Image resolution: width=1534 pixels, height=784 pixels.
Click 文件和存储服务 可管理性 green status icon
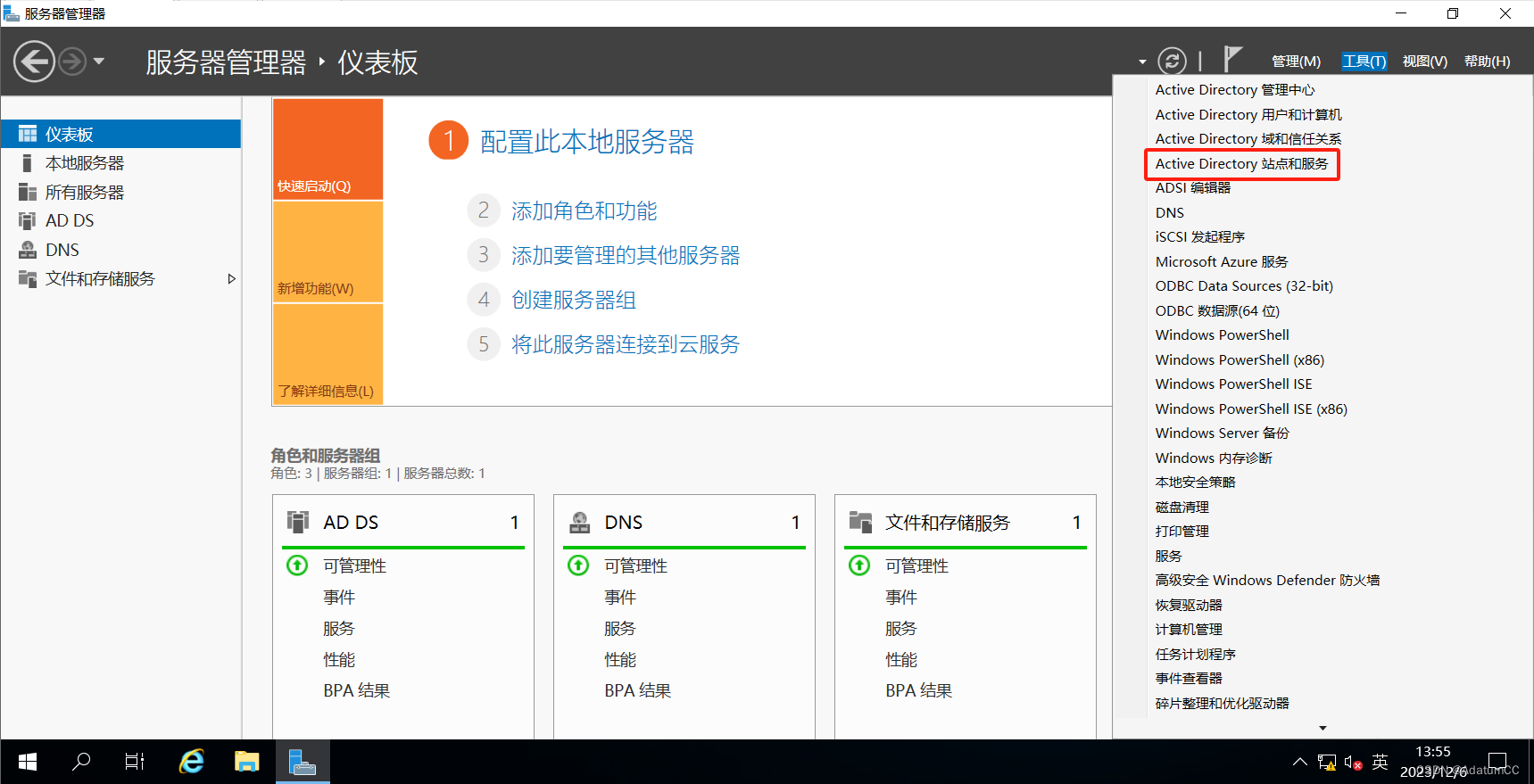point(859,565)
